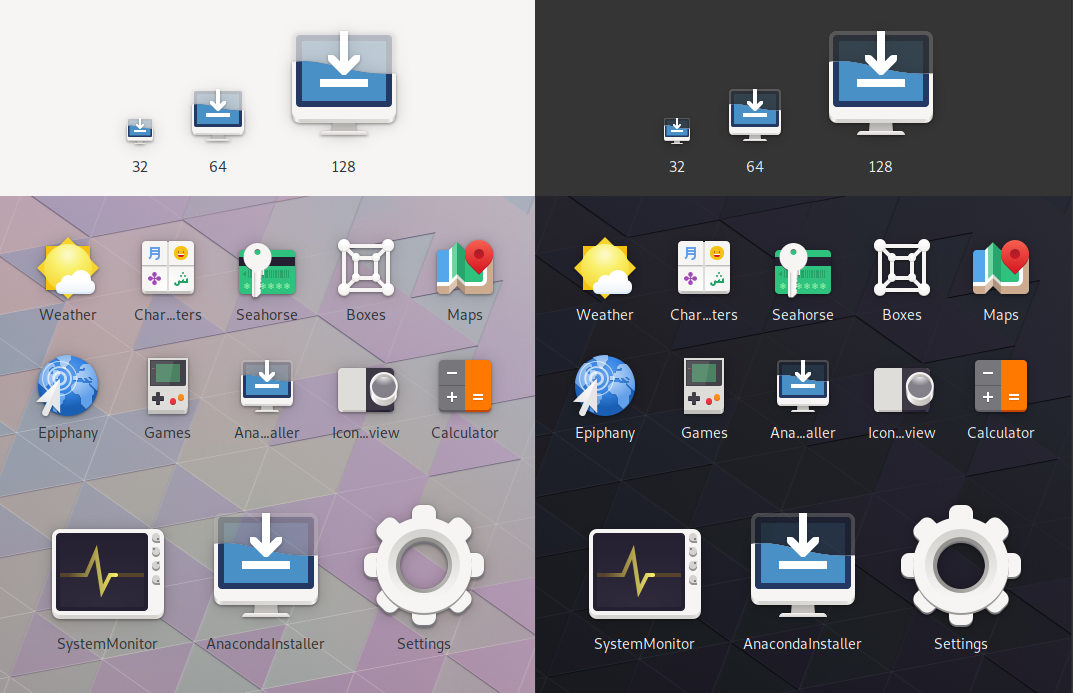Open Calculator icon in the light panel
This screenshot has height=693, width=1073.
pos(465,386)
